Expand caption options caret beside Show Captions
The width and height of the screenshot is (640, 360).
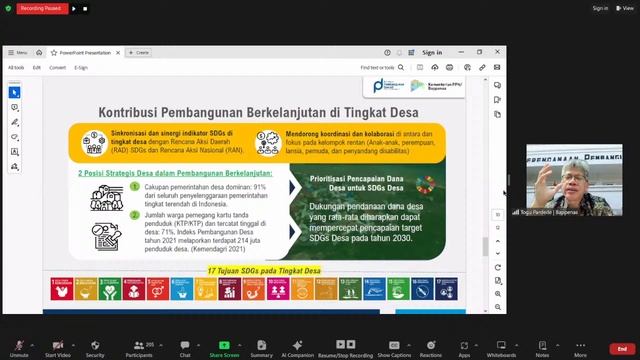pyautogui.click(x=409, y=345)
